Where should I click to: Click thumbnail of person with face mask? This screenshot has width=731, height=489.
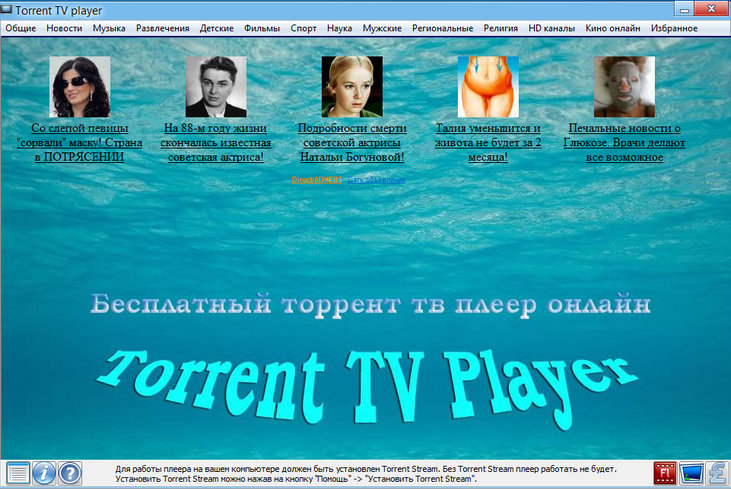[624, 87]
